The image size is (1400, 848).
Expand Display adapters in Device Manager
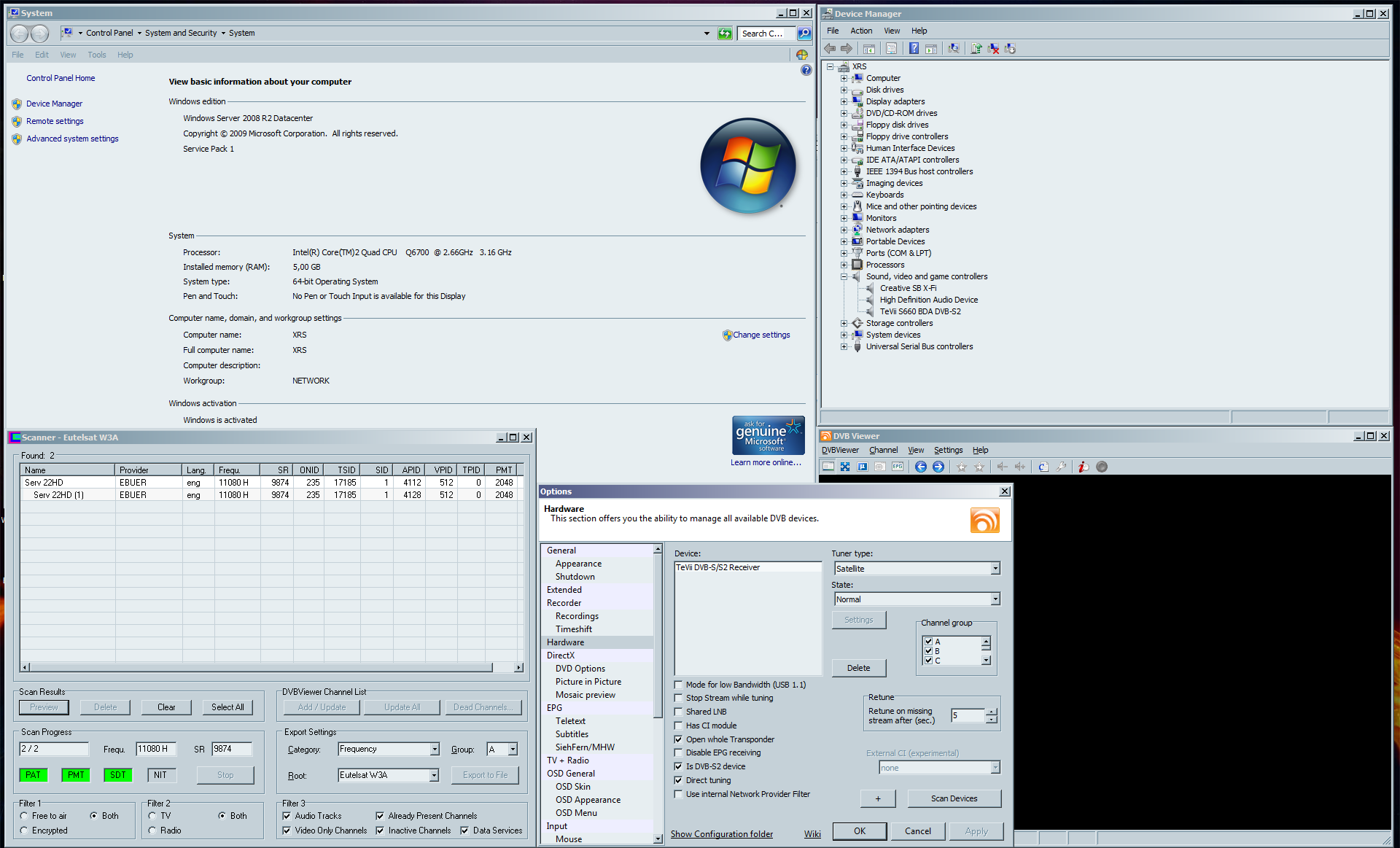click(x=844, y=101)
